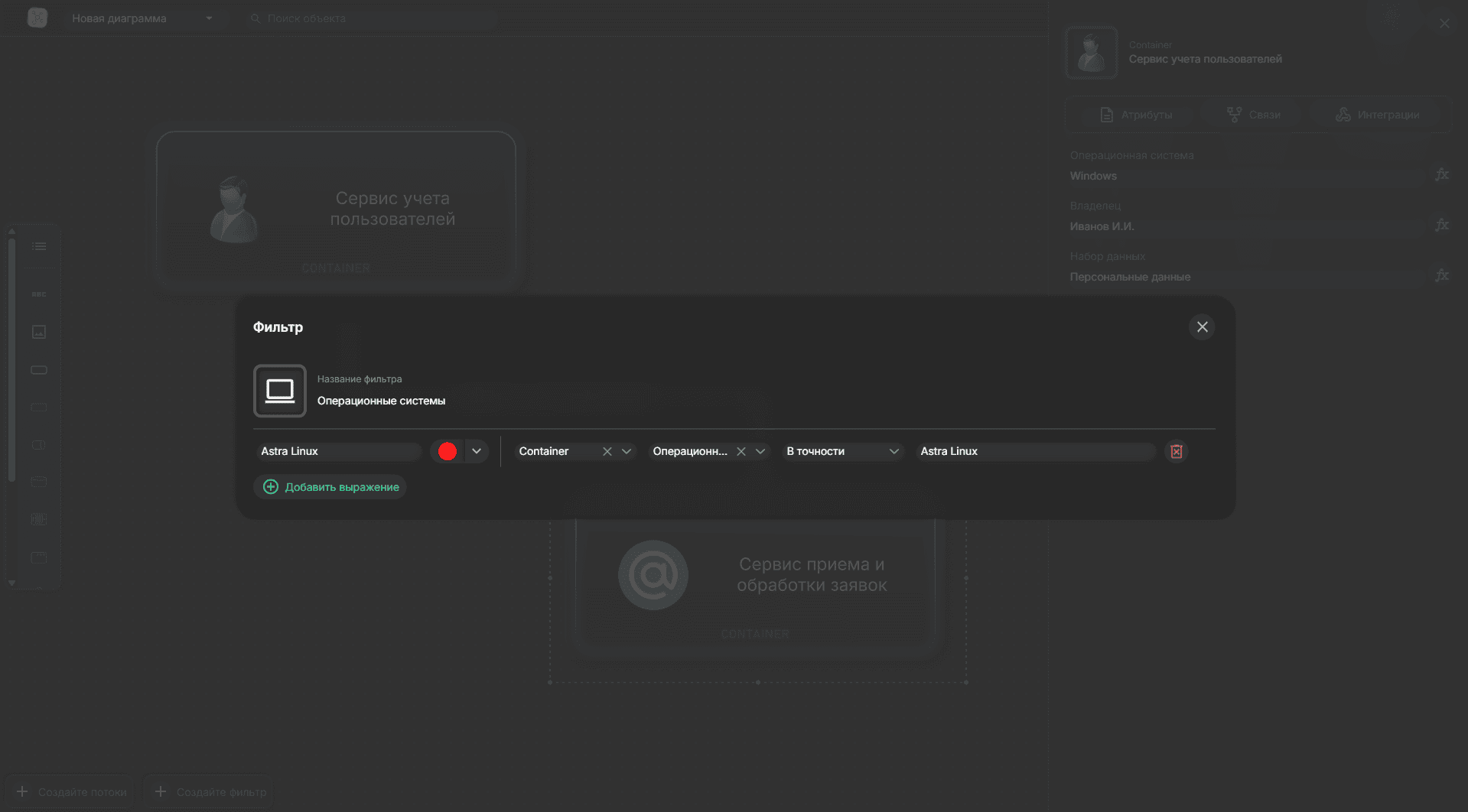Click Добавить выражение button

[x=330, y=487]
